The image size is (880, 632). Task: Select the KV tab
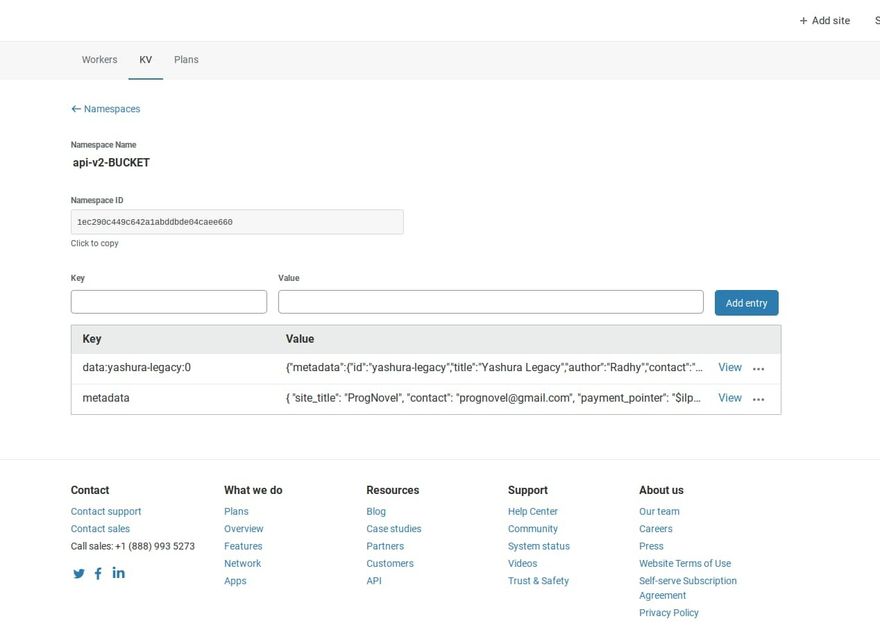pyautogui.click(x=145, y=60)
